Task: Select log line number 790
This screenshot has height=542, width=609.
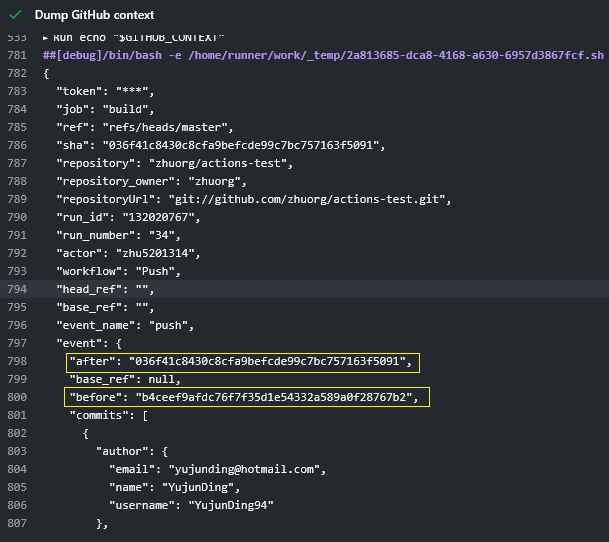Action: tap(17, 217)
